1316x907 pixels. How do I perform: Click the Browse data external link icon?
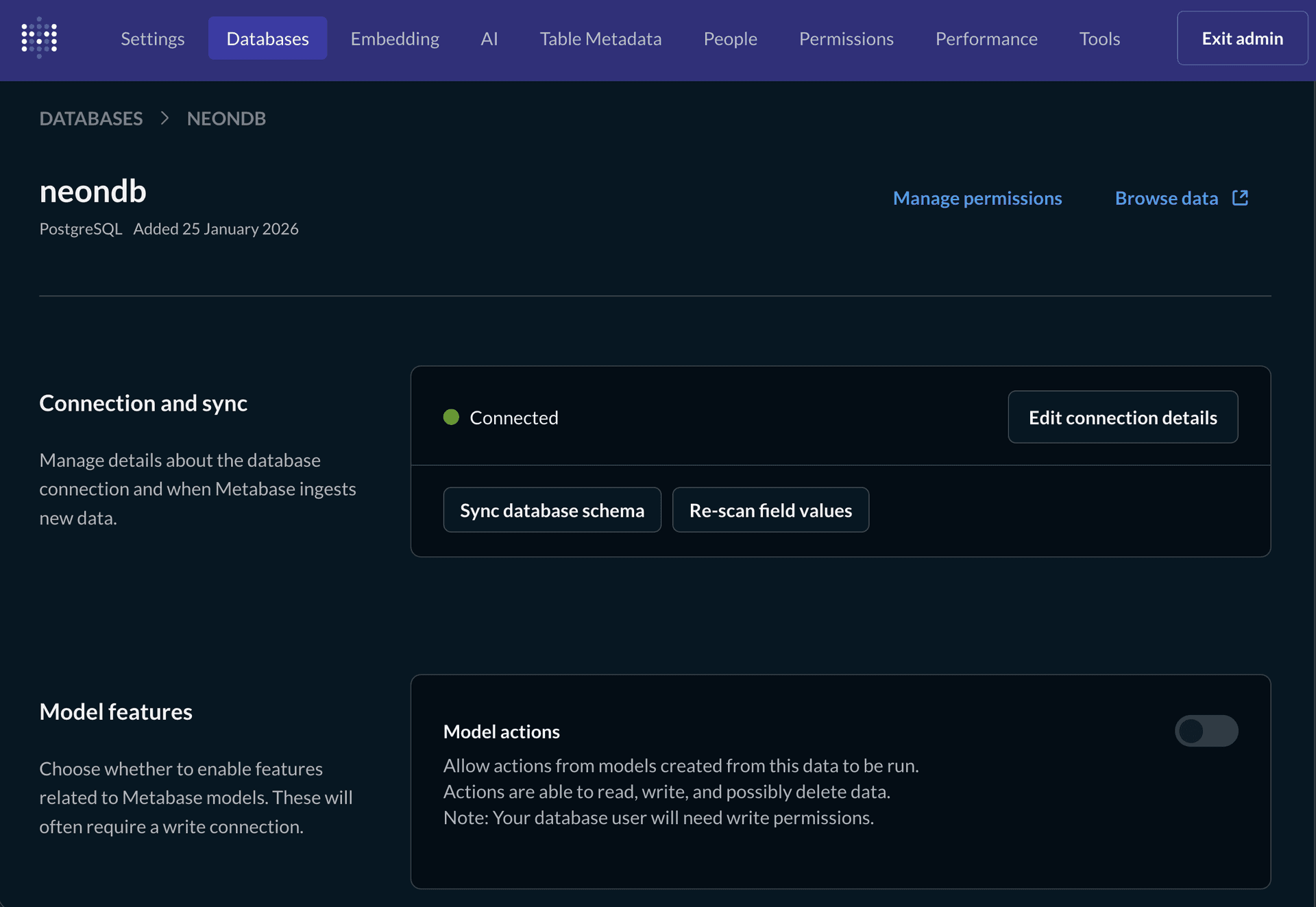(x=1239, y=197)
